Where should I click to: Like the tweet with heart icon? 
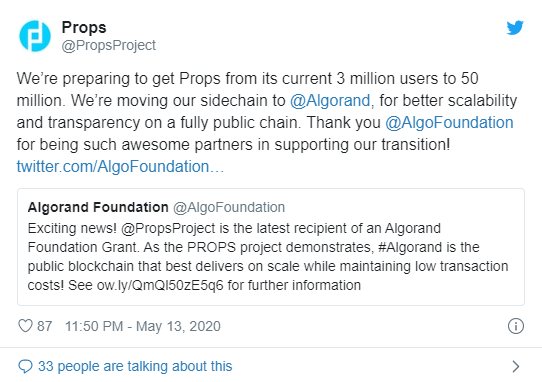click(25, 326)
